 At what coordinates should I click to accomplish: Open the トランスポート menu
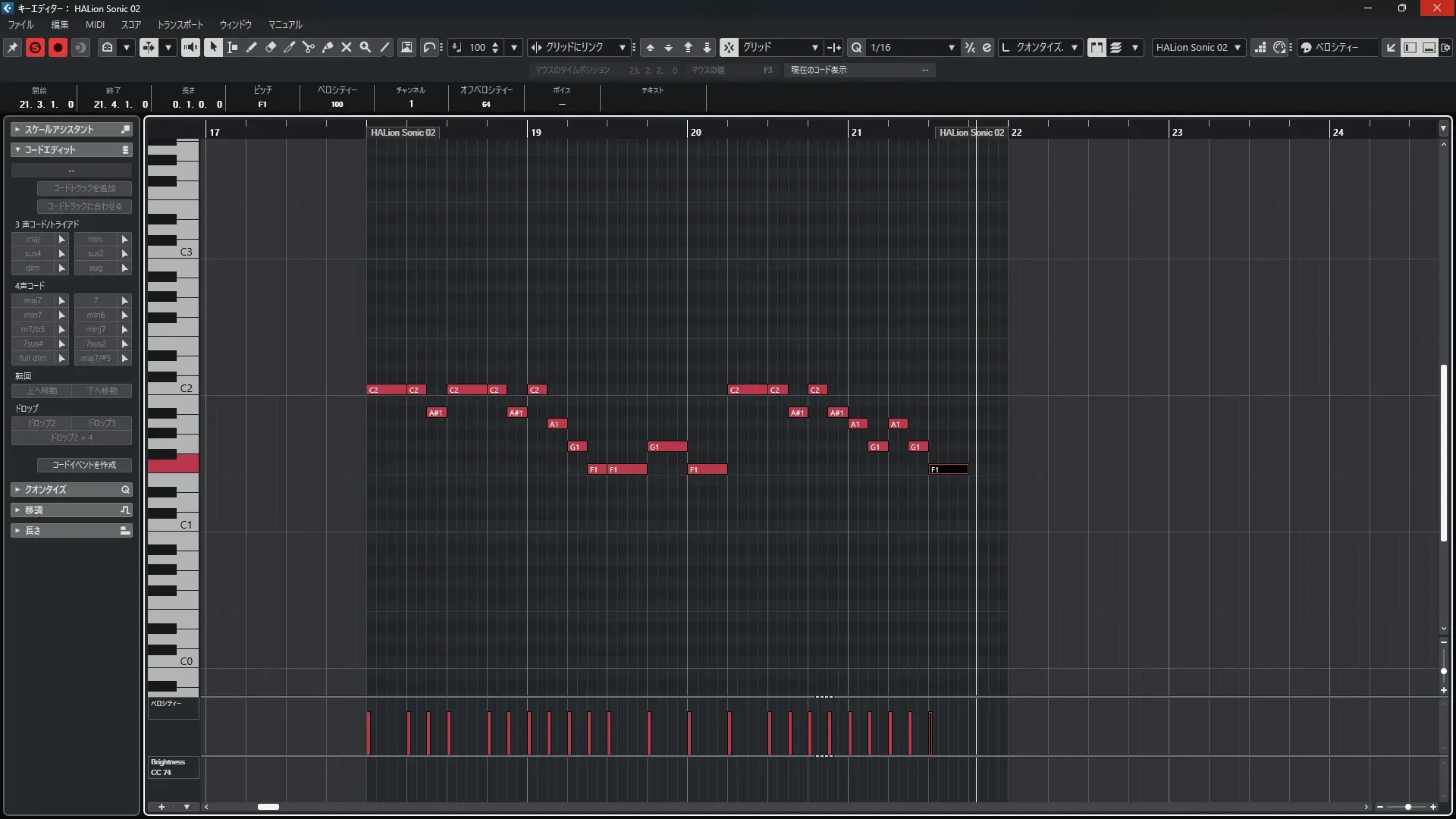pyautogui.click(x=180, y=24)
